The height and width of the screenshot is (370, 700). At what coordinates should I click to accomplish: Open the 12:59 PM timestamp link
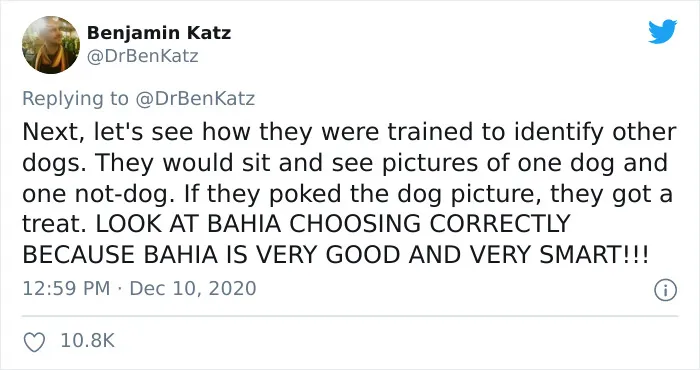[66, 288]
